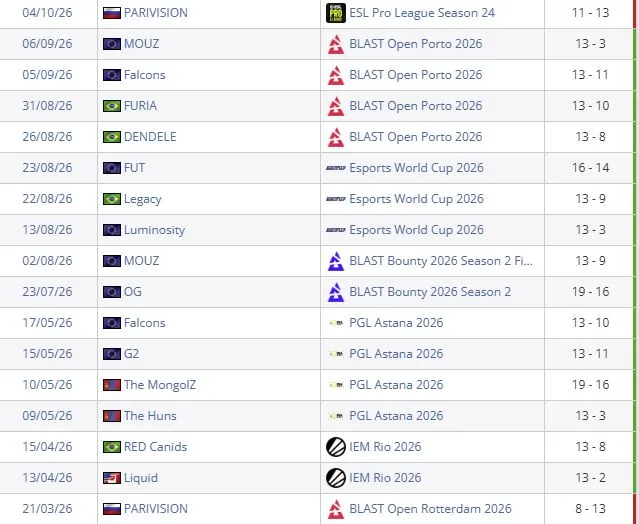
Task: Click the US flag icon next to Liquid
Action: [112, 478]
